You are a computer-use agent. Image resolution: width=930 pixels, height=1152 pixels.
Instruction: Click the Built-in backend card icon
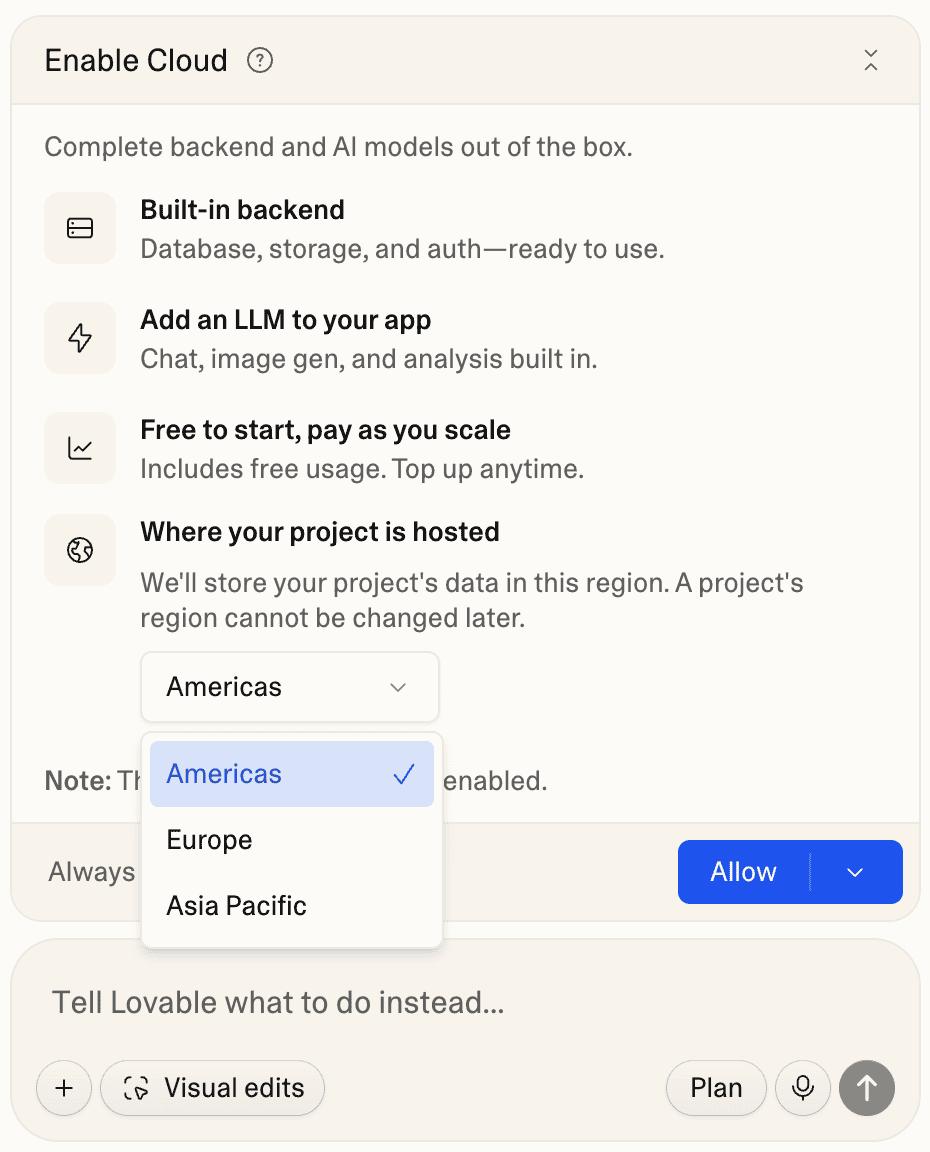click(x=79, y=228)
